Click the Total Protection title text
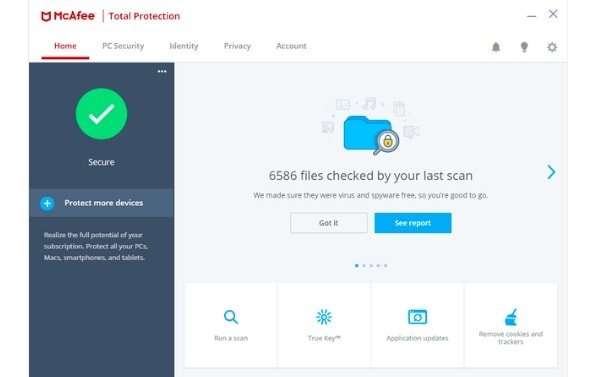 pos(144,16)
